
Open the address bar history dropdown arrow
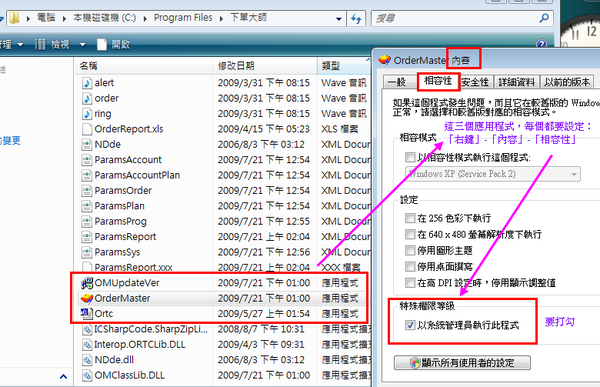coord(339,18)
